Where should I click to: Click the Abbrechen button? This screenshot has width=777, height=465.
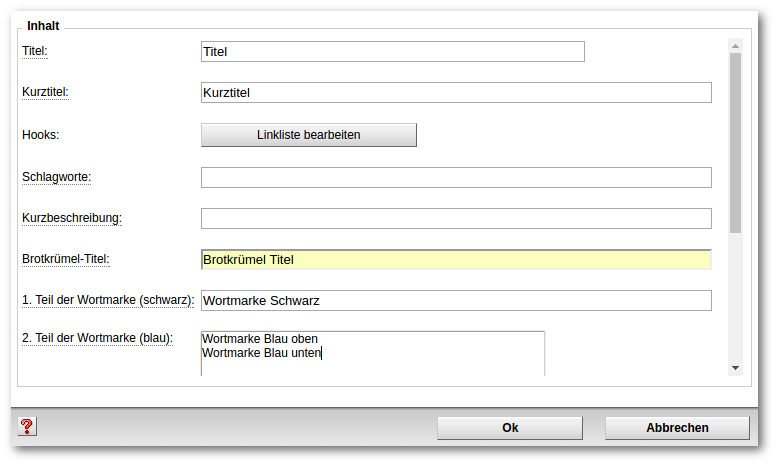(x=677, y=428)
